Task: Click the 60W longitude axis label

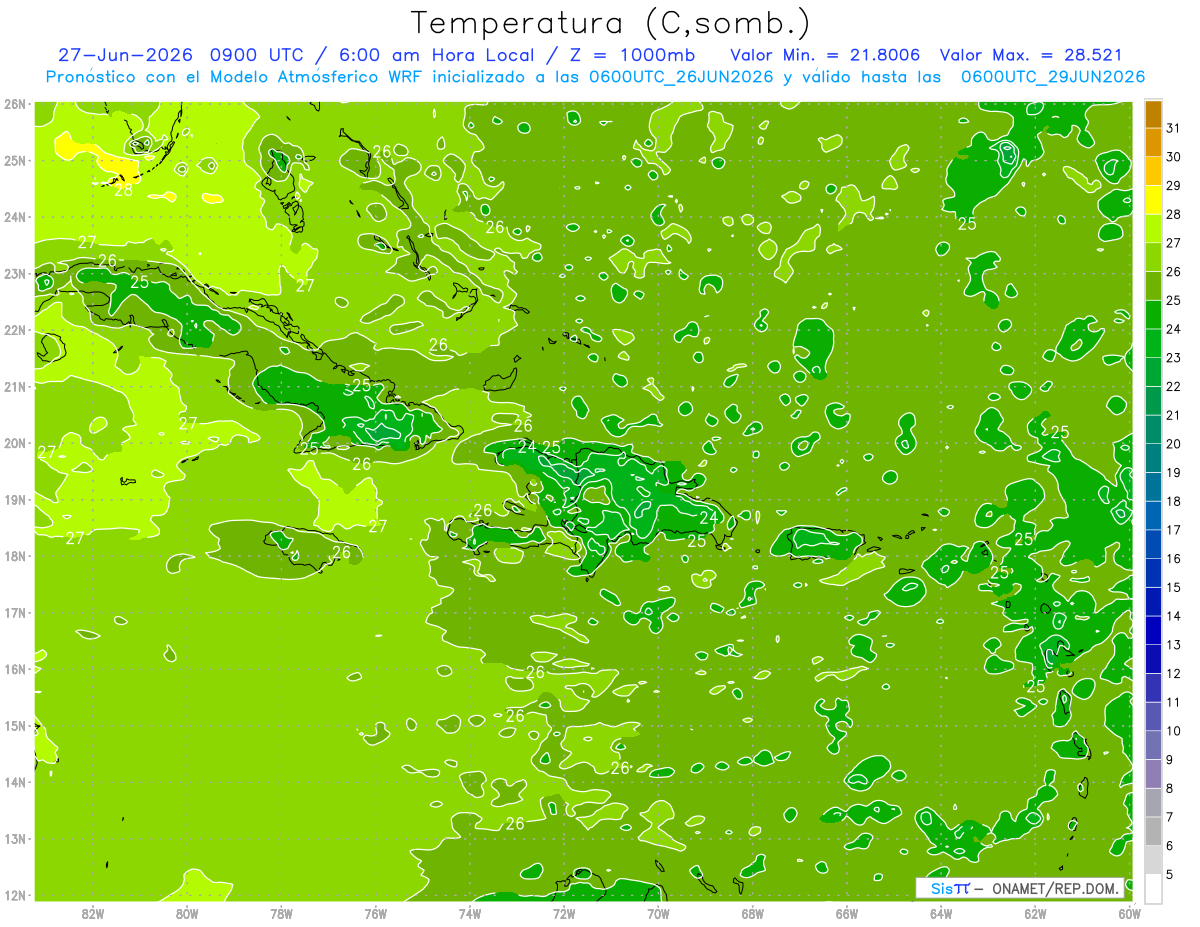Action: click(1129, 912)
